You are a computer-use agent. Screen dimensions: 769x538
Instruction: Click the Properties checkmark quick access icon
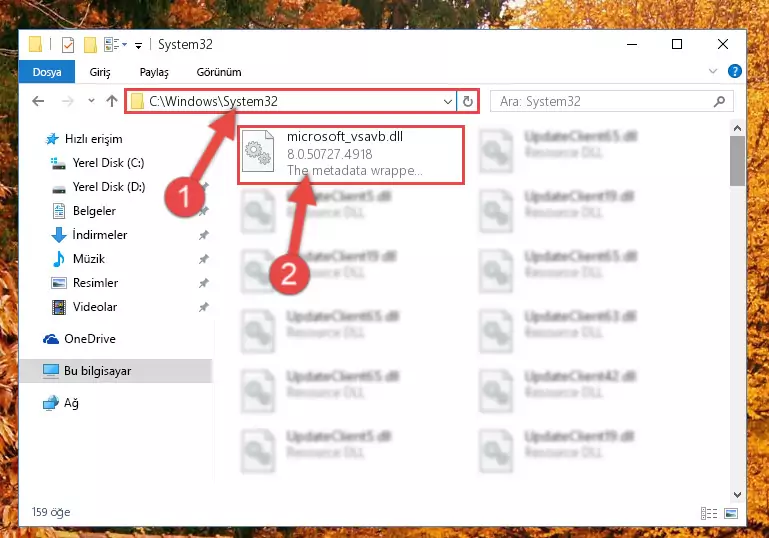pos(68,45)
